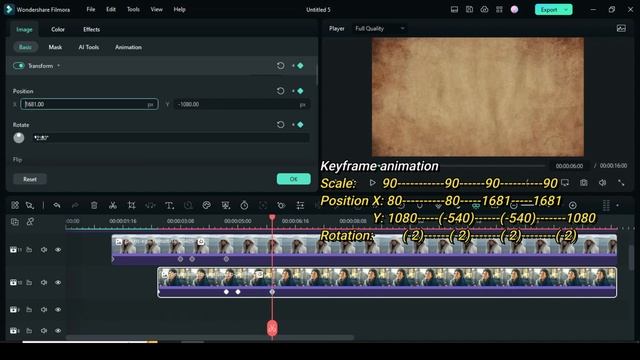
Task: Click the stopwatch speed icon
Action: coord(244,205)
